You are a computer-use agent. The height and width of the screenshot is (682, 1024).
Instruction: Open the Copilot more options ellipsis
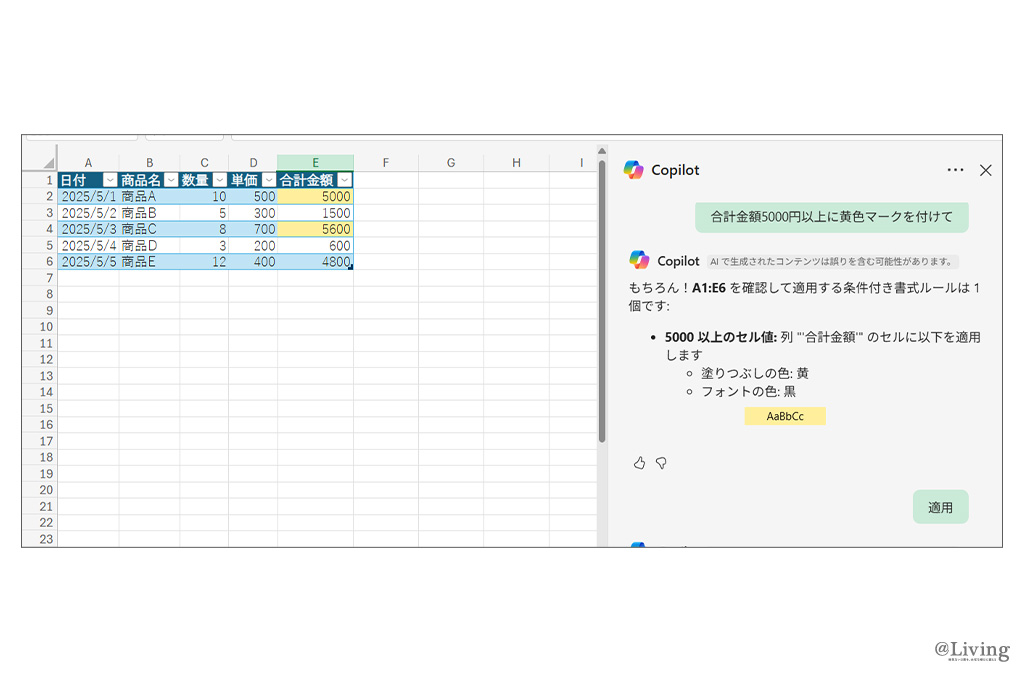coord(955,170)
